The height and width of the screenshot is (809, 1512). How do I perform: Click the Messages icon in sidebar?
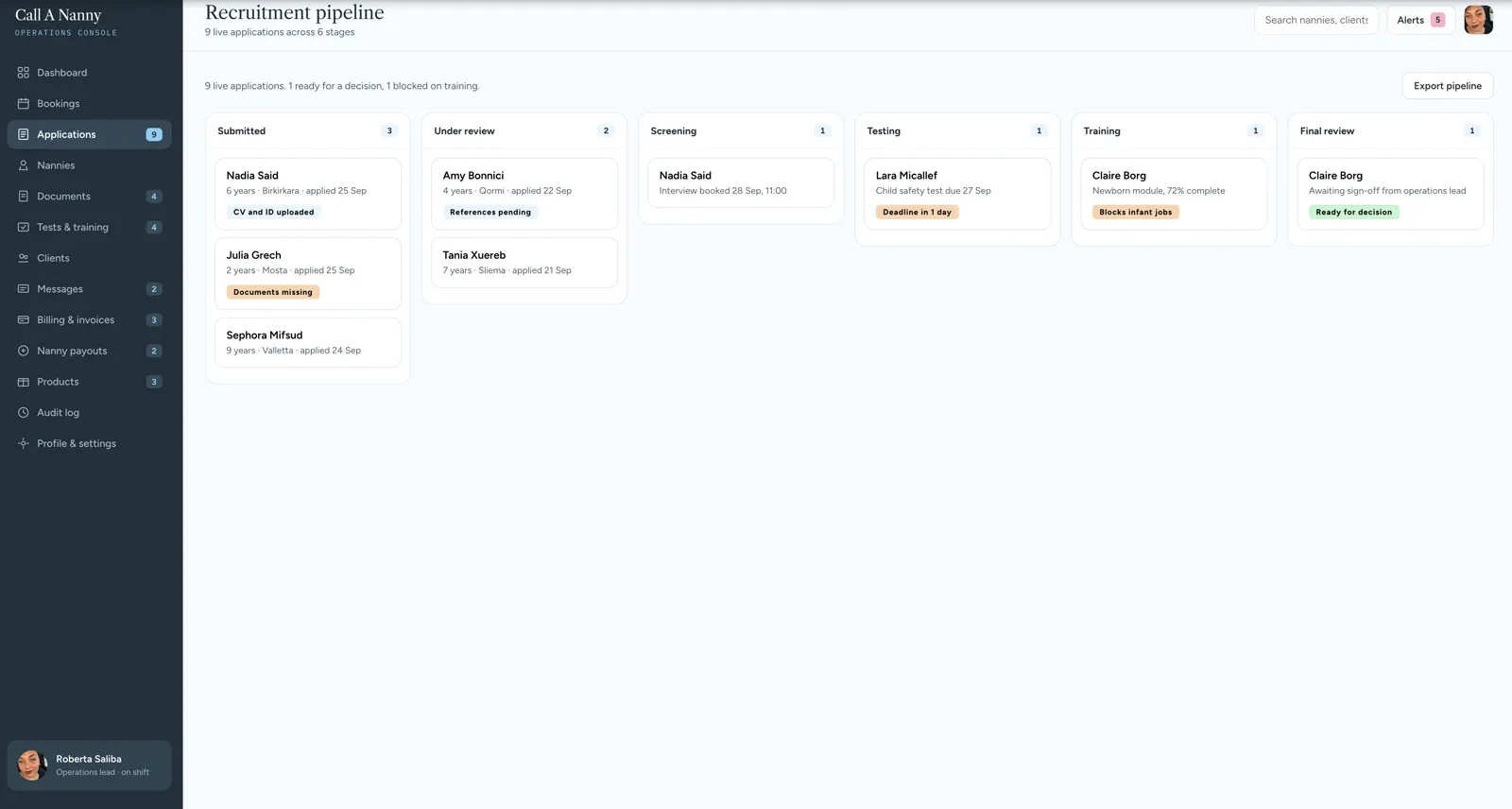24,289
